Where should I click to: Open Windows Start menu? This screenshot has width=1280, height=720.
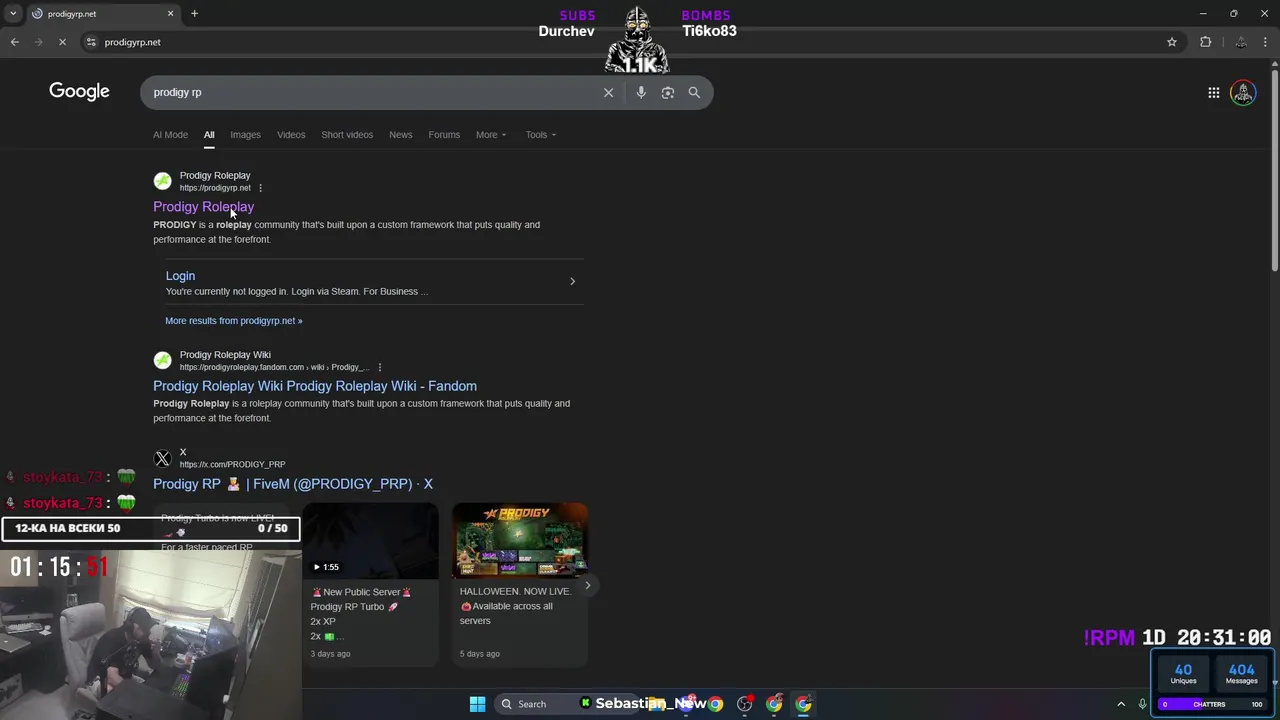click(477, 704)
